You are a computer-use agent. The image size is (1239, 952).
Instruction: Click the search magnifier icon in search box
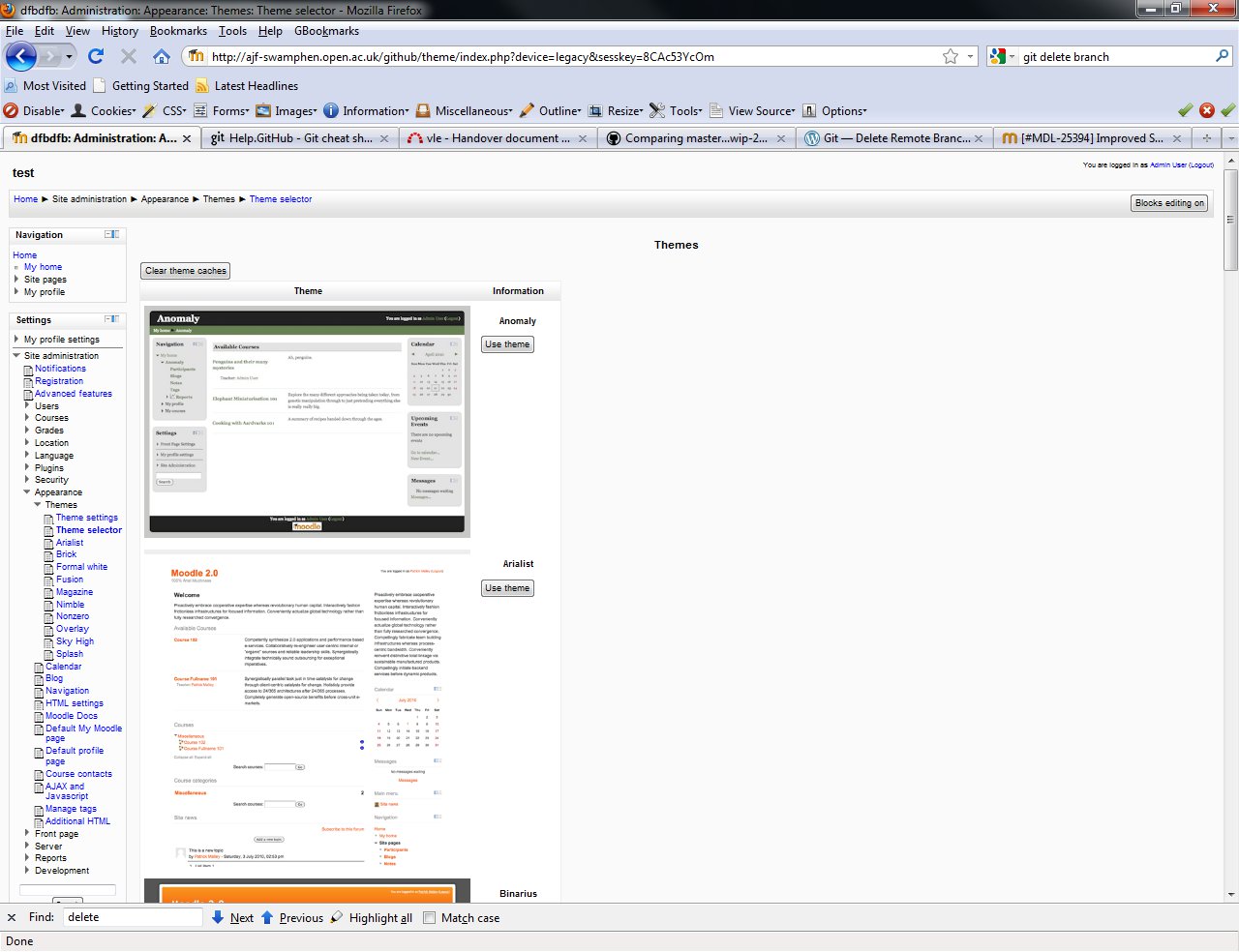(x=1222, y=56)
